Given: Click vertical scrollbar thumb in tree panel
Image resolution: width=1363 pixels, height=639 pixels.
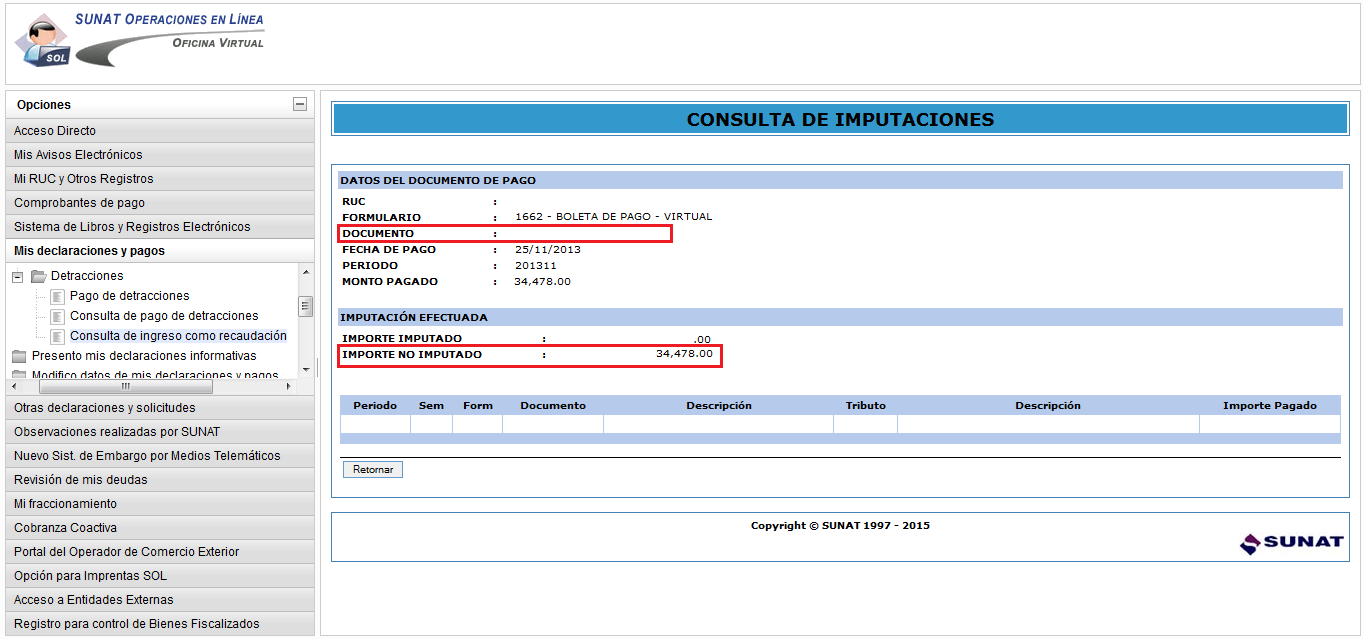Looking at the screenshot, I should (306, 307).
